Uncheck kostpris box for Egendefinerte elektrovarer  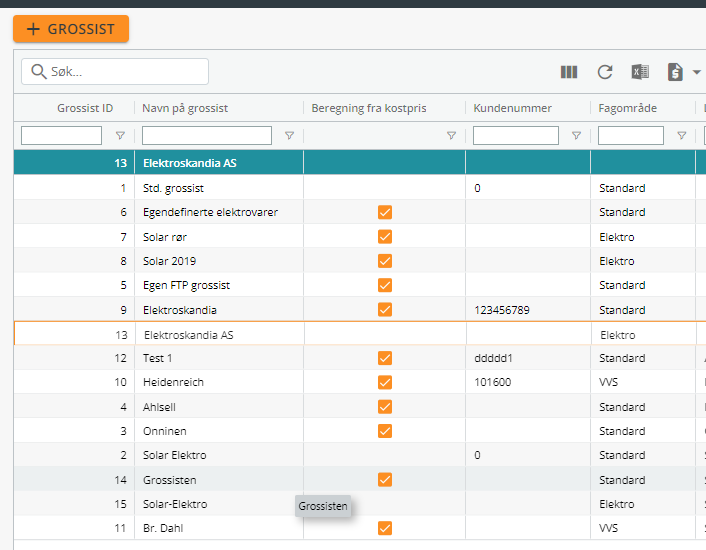click(385, 212)
